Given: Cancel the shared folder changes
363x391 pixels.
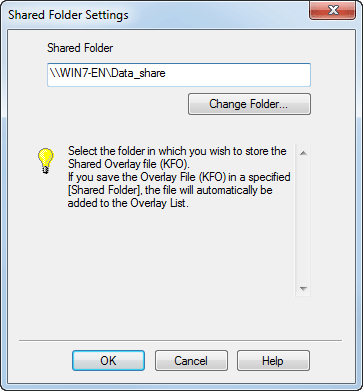Looking at the screenshot, I should tap(191, 361).
